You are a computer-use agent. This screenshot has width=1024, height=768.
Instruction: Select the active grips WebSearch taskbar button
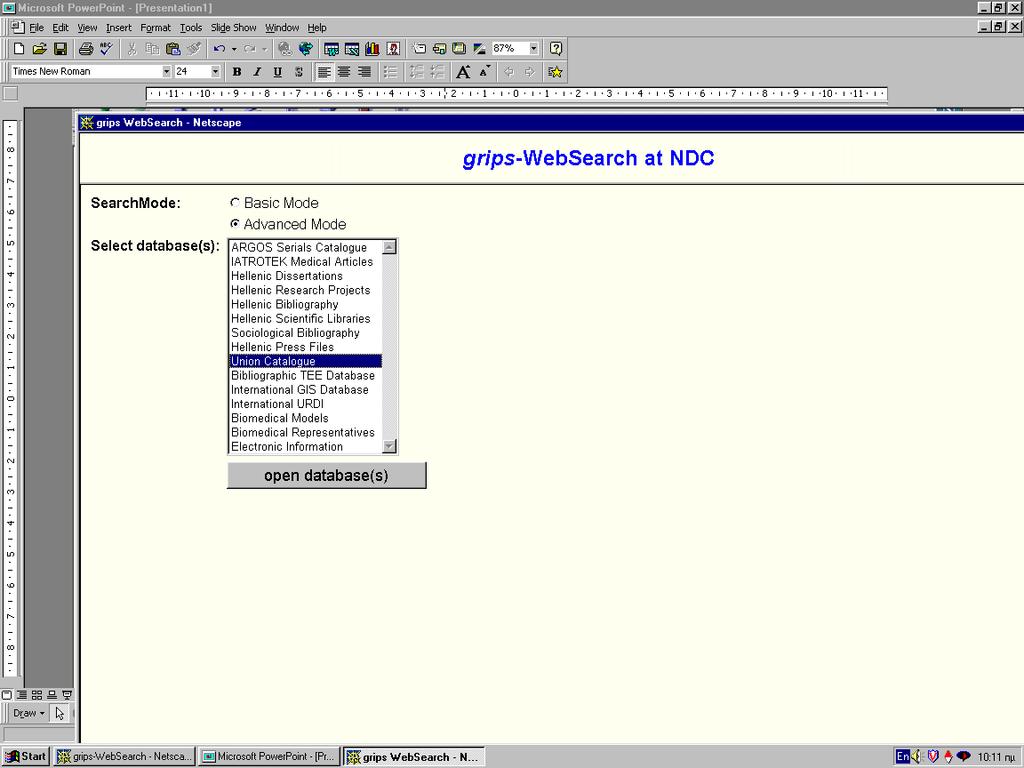tap(414, 756)
